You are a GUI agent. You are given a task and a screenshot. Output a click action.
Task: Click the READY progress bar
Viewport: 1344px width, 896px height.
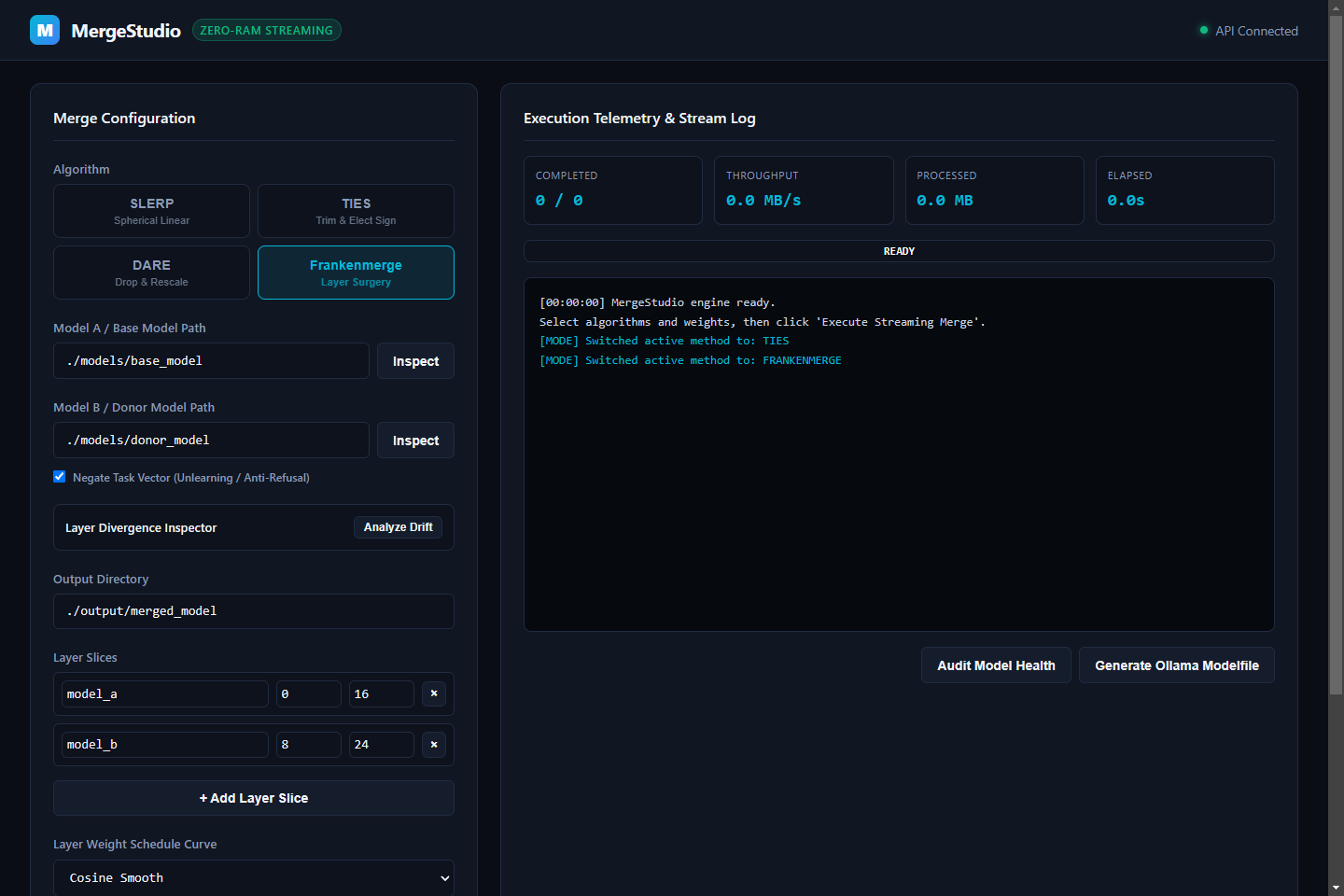point(899,251)
